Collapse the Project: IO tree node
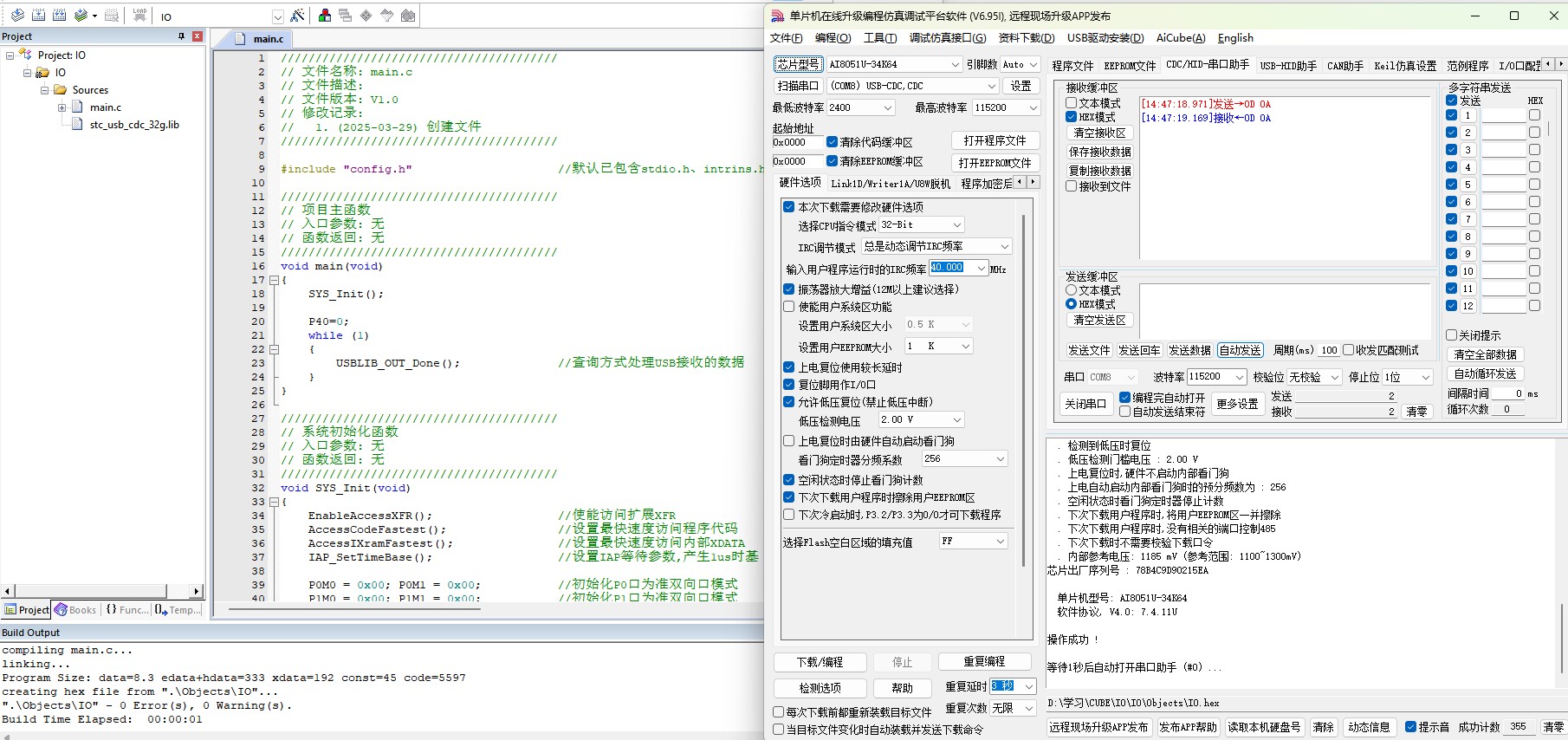This screenshot has width=1568, height=740. [10, 55]
